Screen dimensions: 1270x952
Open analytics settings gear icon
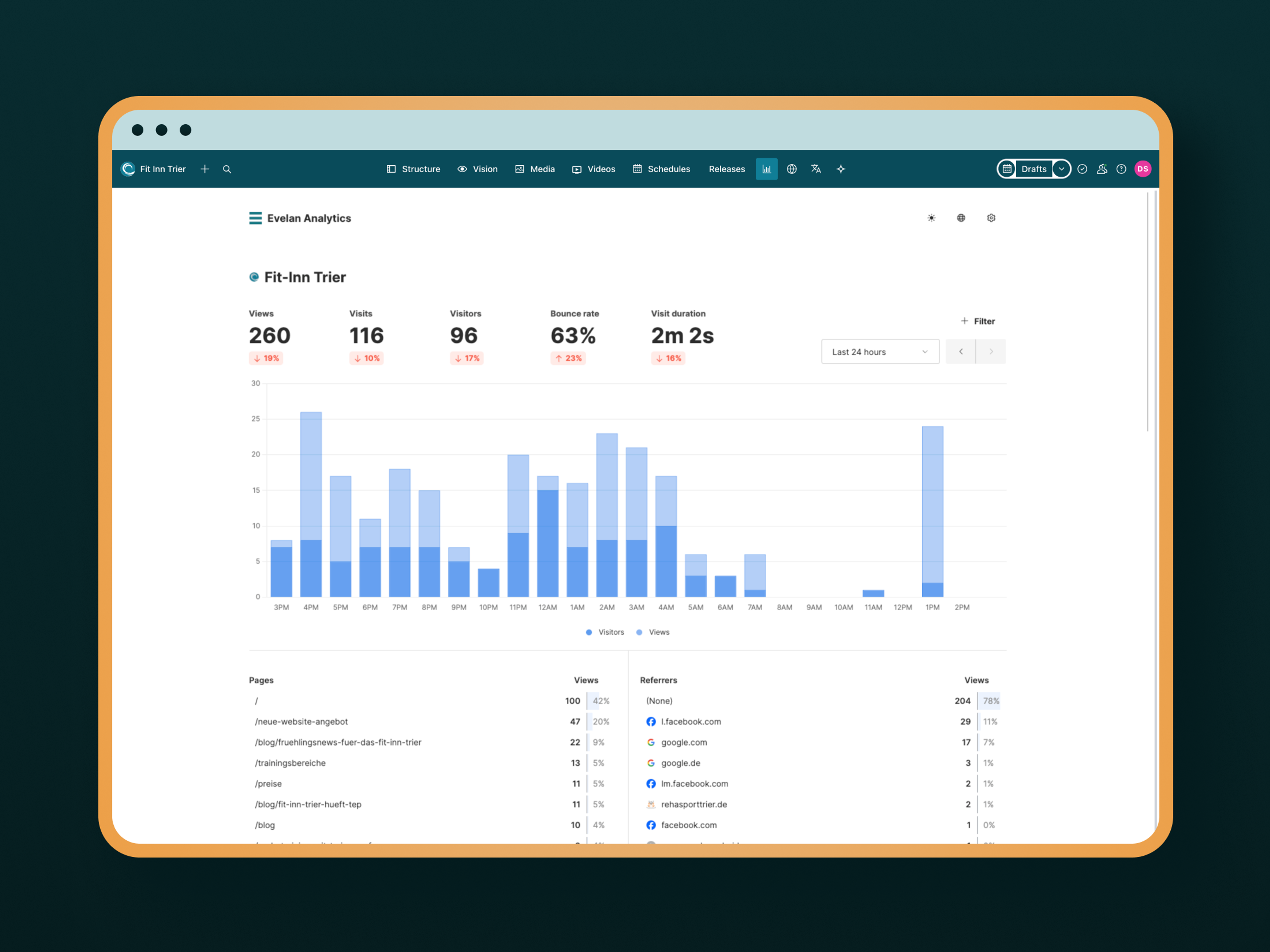991,218
